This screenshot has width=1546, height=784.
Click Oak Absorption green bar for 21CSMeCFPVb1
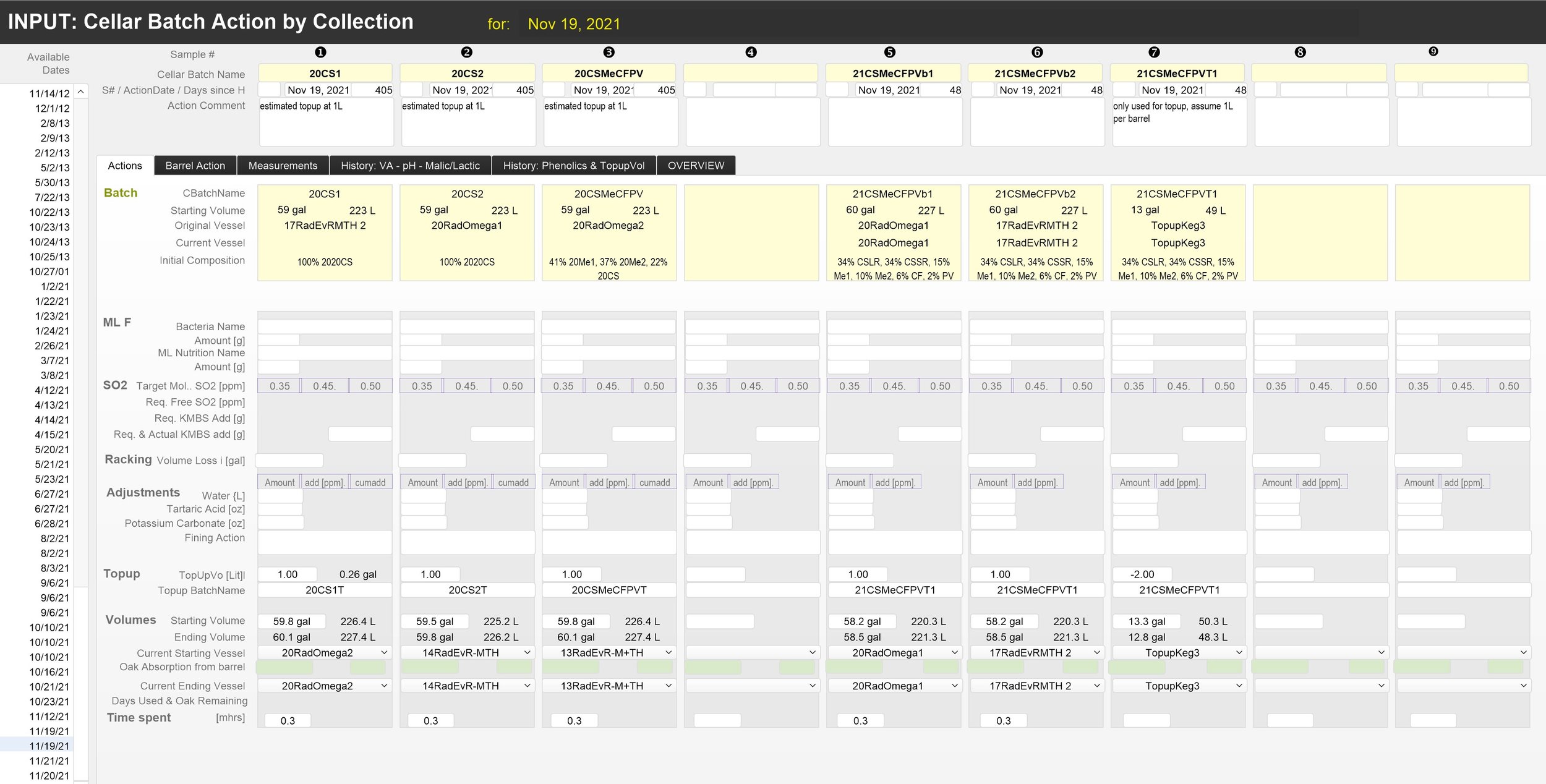point(855,667)
